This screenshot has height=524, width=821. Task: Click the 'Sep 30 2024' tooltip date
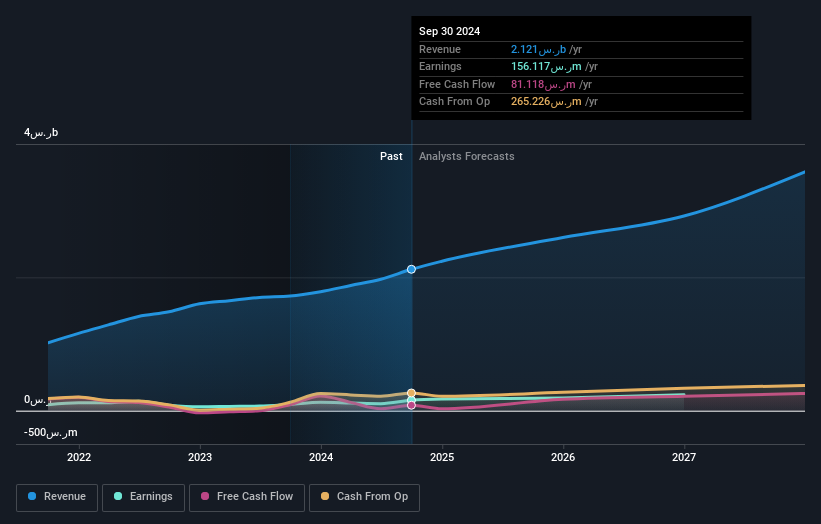tap(449, 31)
